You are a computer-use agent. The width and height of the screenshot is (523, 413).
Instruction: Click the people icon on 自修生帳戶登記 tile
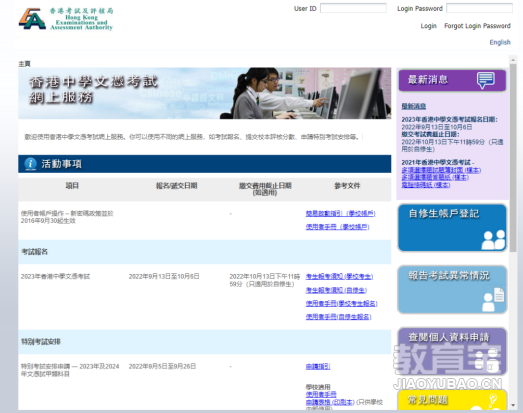[493, 240]
